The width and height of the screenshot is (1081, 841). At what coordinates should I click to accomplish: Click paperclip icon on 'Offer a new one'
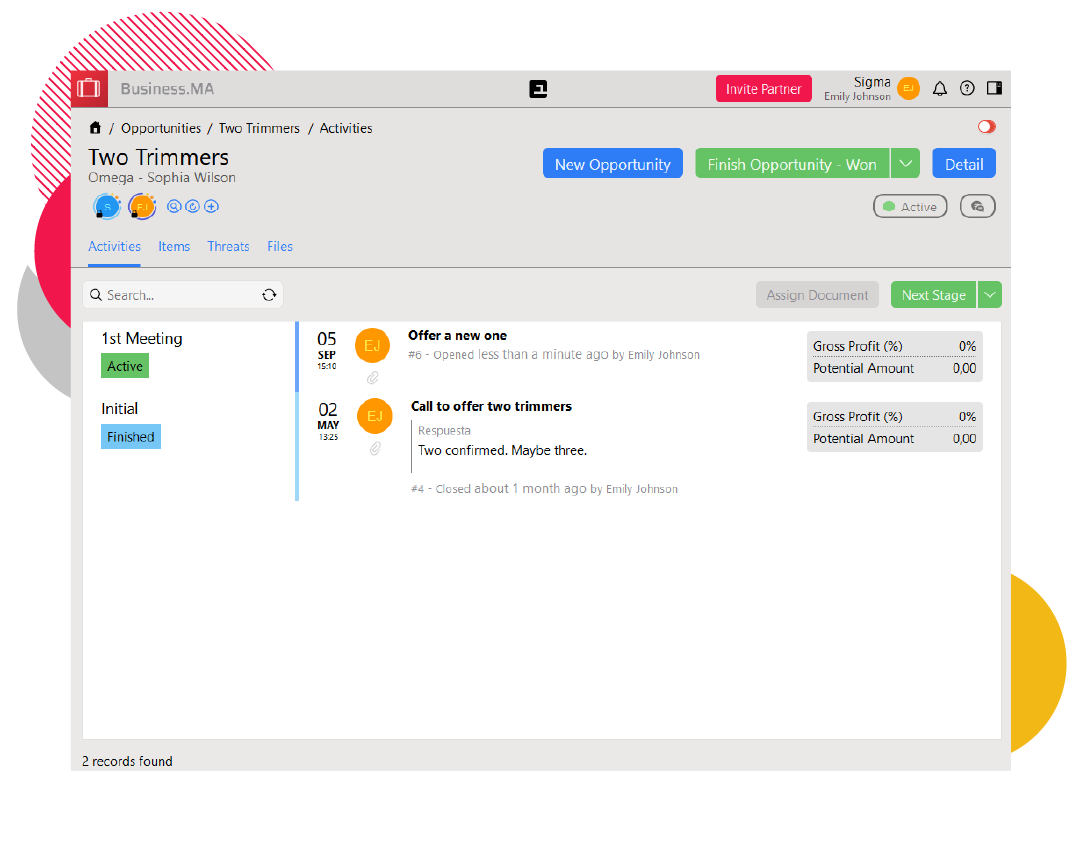(x=372, y=377)
